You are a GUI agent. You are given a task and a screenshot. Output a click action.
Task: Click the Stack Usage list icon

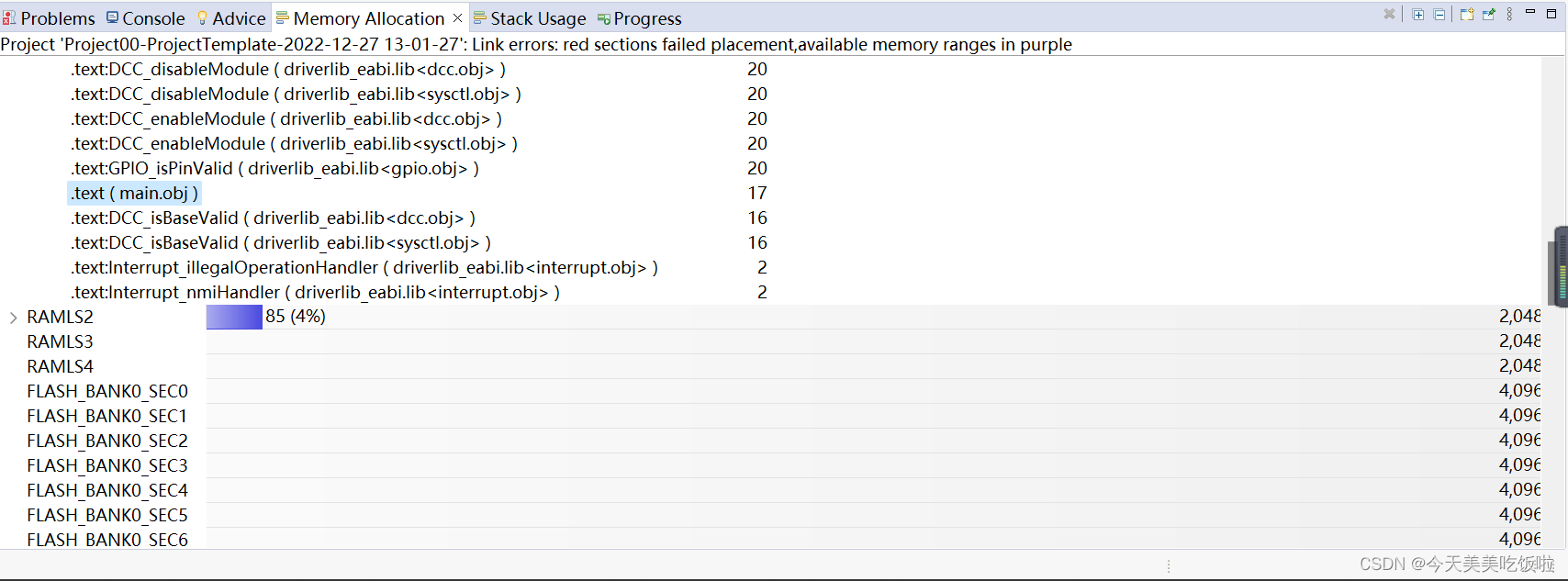click(479, 17)
